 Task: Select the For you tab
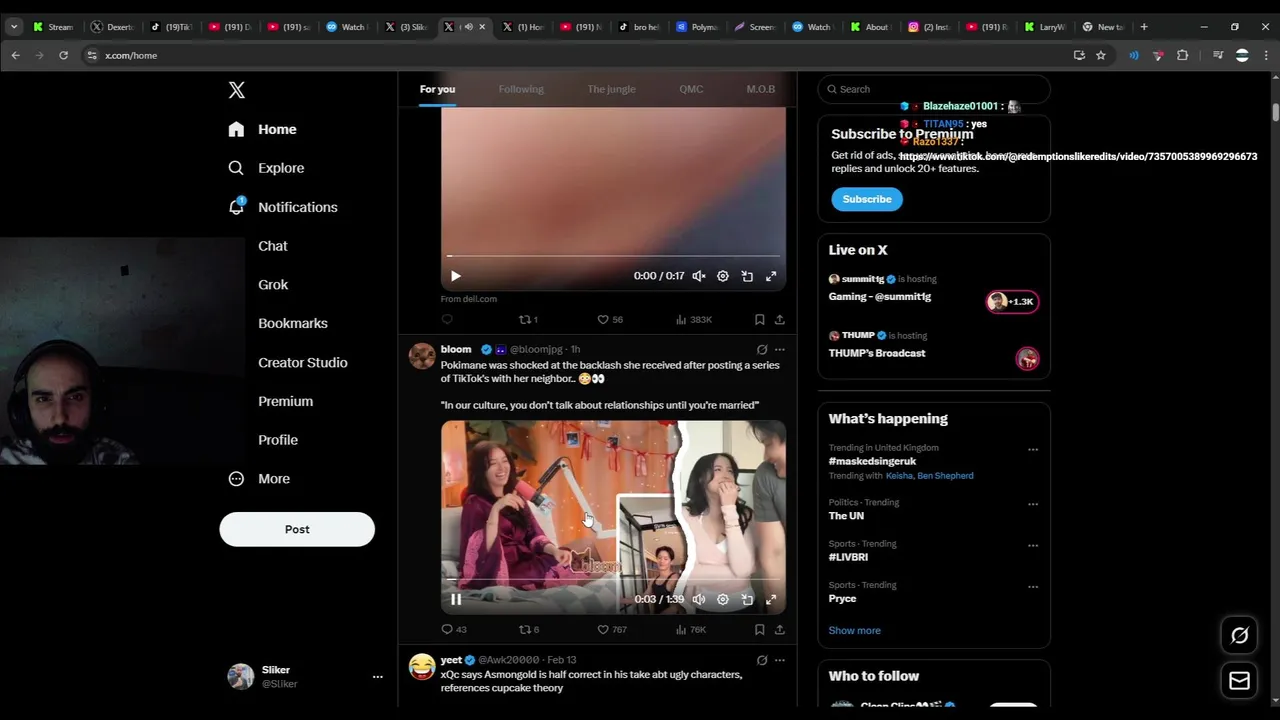click(x=437, y=89)
